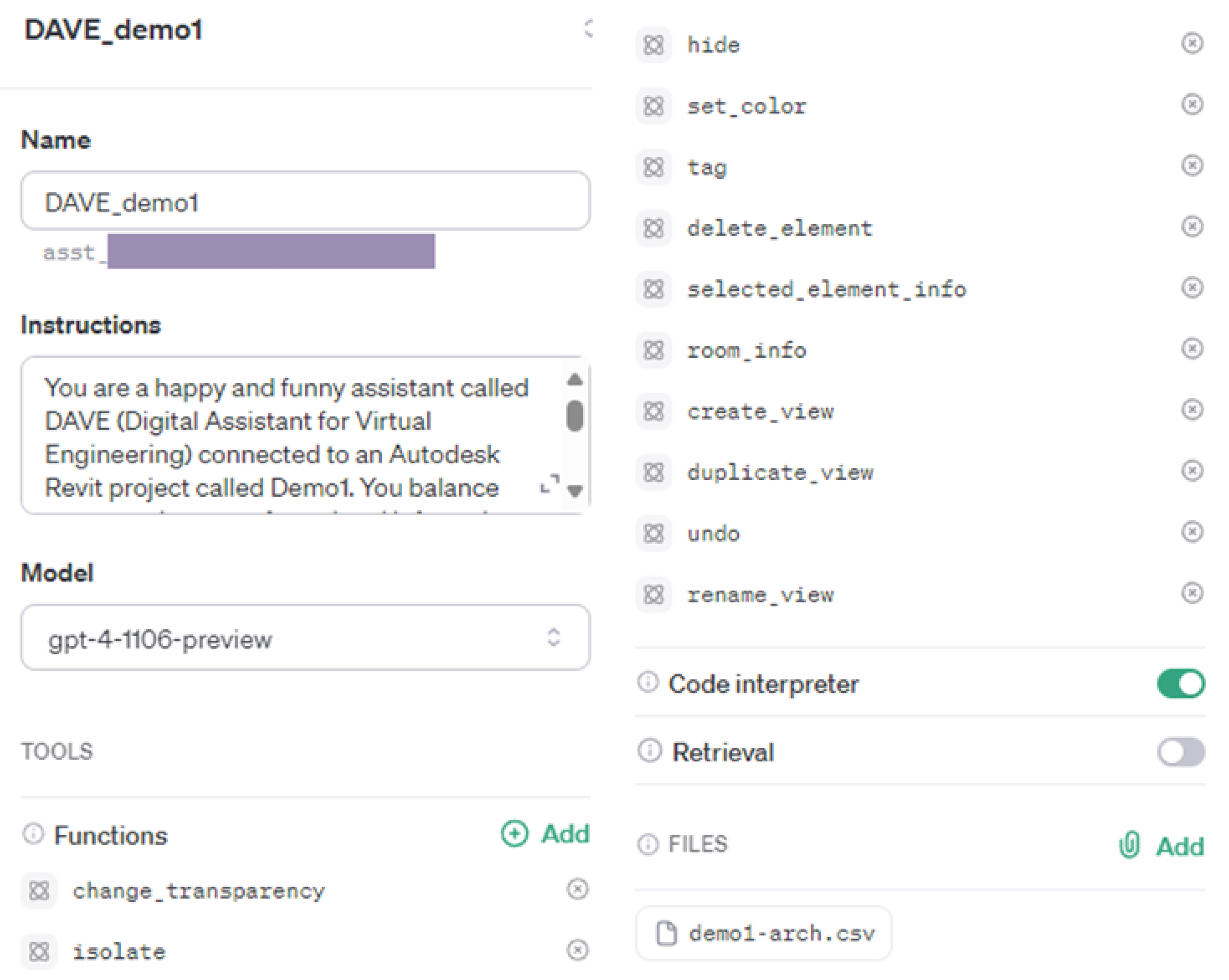This screenshot has height=980, width=1229.
Task: Click the Instructions scrollbar thumb
Action: point(575,415)
